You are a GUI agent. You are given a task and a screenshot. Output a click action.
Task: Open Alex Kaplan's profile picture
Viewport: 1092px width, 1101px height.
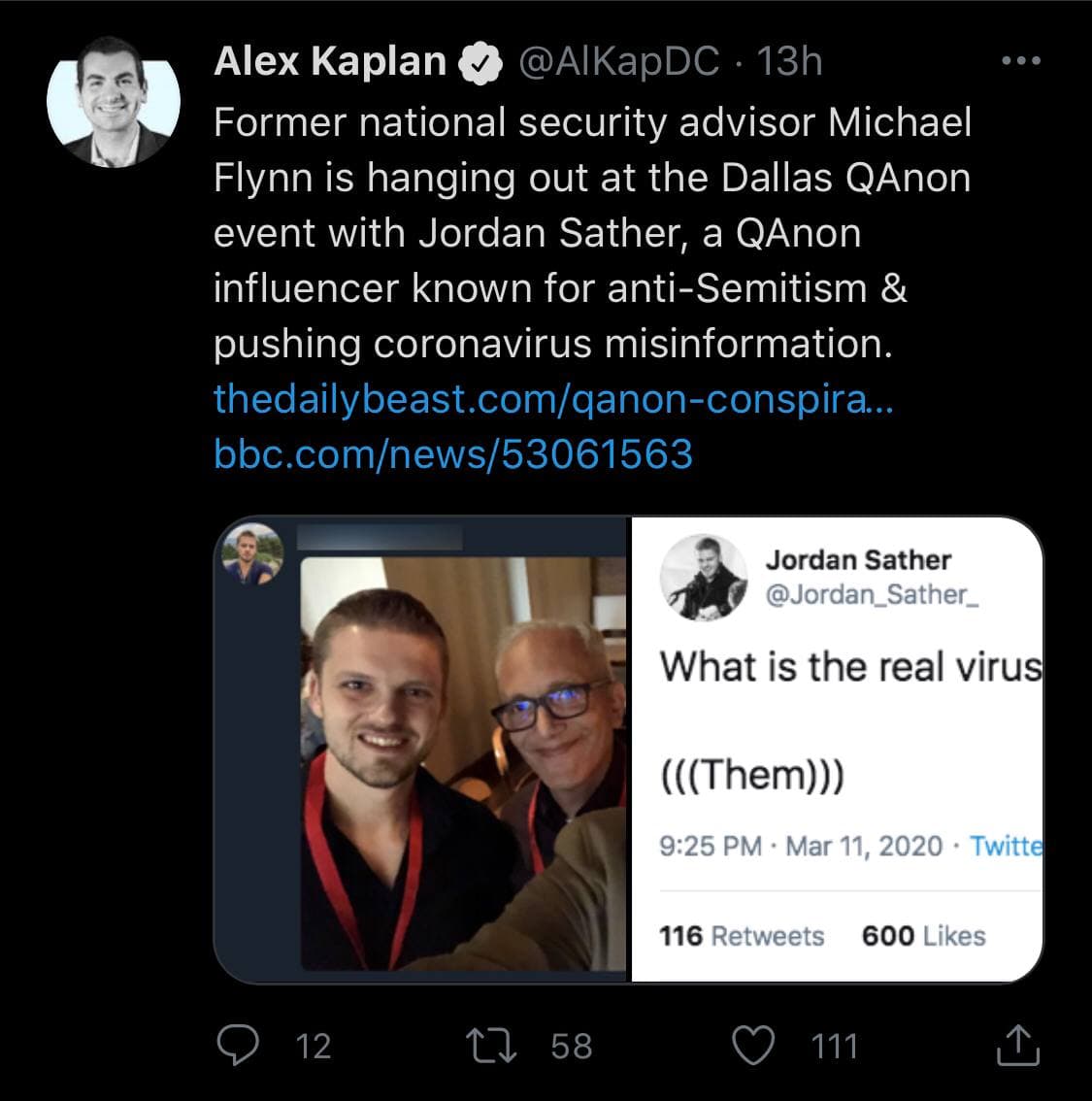114,102
